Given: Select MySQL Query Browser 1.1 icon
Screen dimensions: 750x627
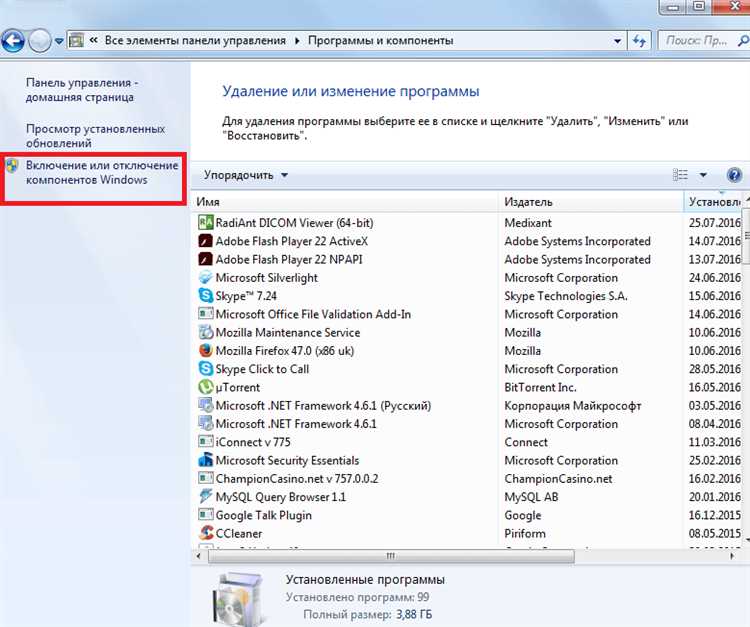Looking at the screenshot, I should coord(206,496).
